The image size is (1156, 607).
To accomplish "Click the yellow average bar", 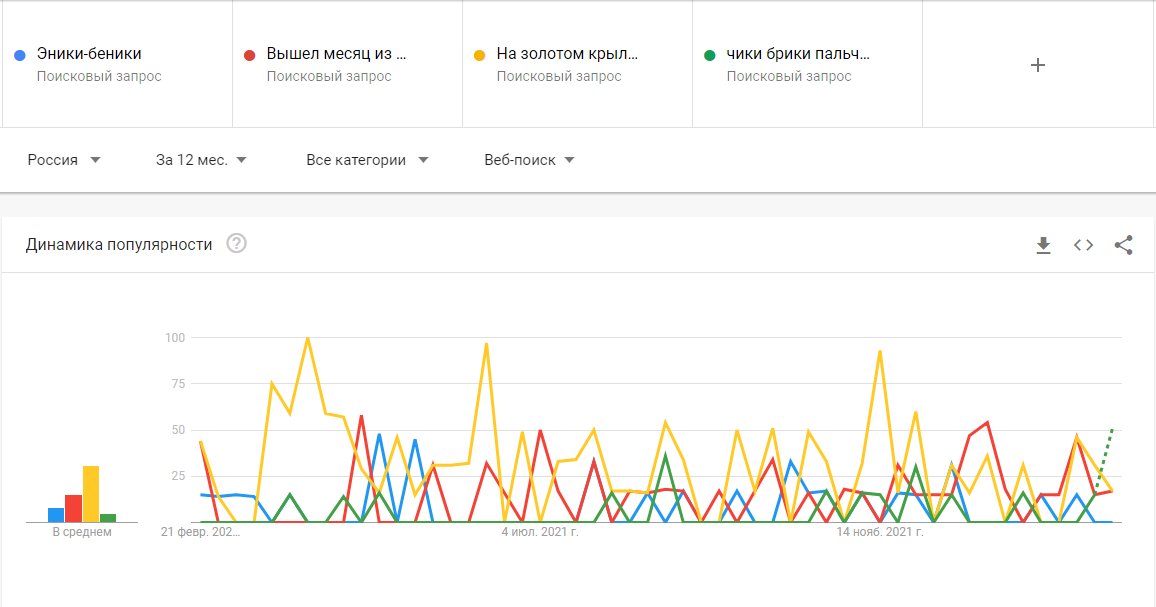I will [x=91, y=494].
